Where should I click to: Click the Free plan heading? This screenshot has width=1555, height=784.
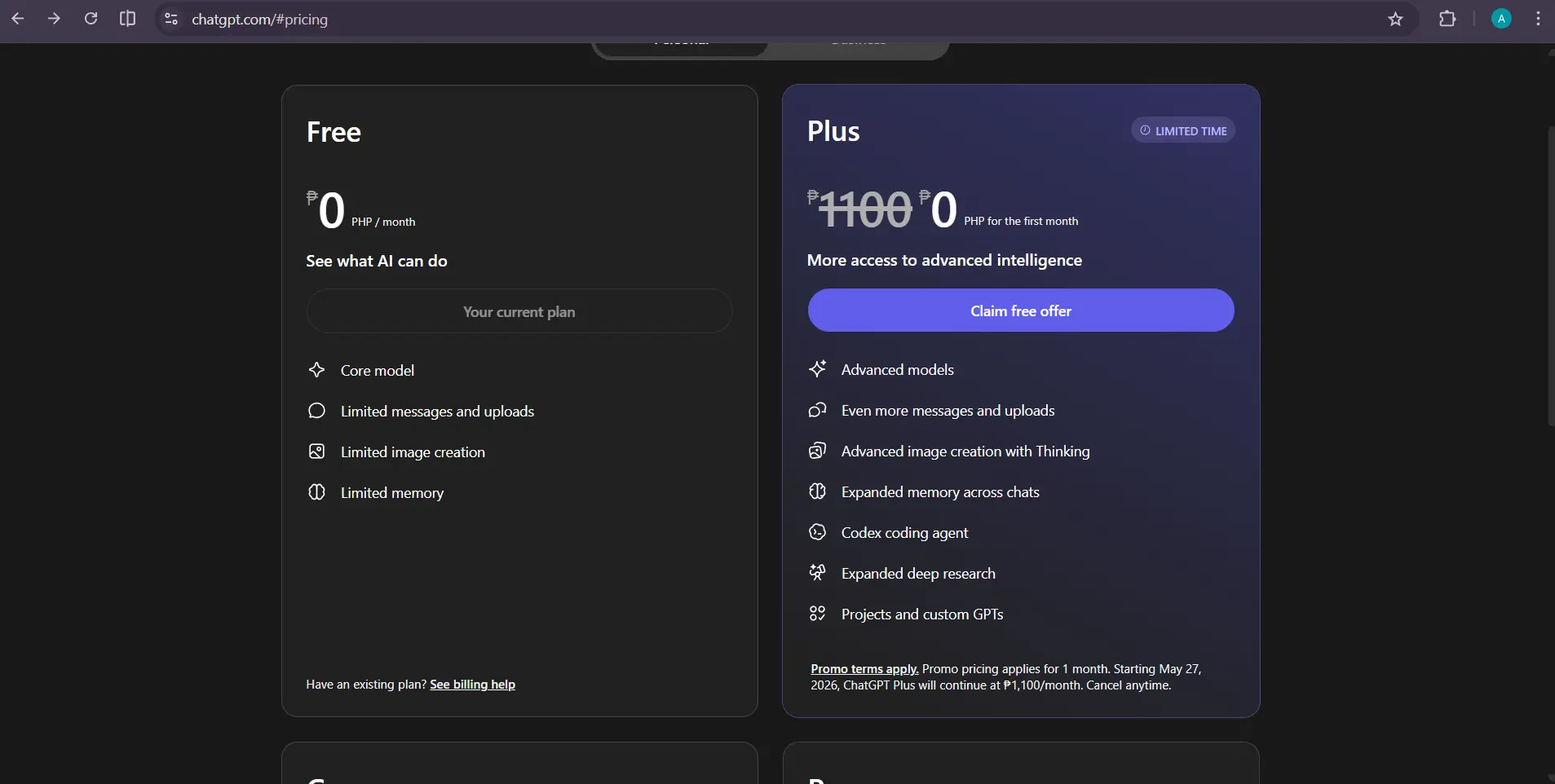(x=334, y=132)
